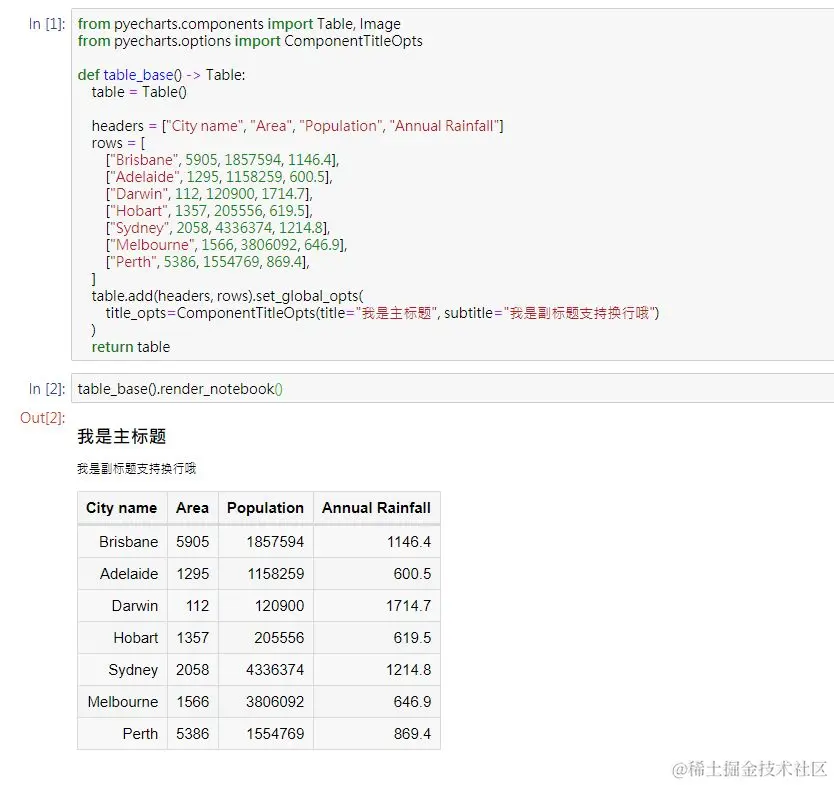Click area value 5386 in table
Viewport: 834px width, 785px height.
[x=193, y=733]
